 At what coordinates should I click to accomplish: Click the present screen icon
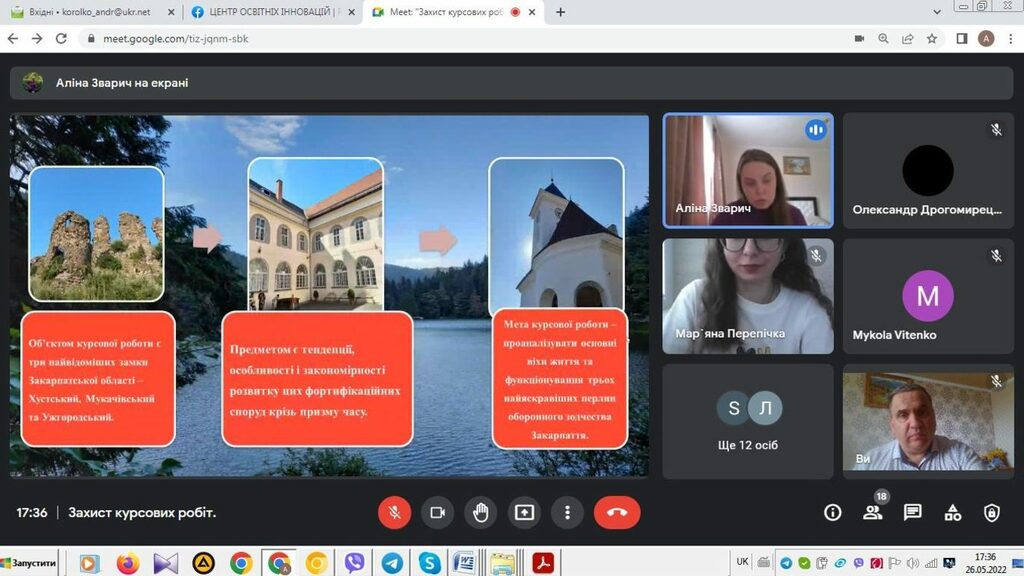click(x=524, y=512)
